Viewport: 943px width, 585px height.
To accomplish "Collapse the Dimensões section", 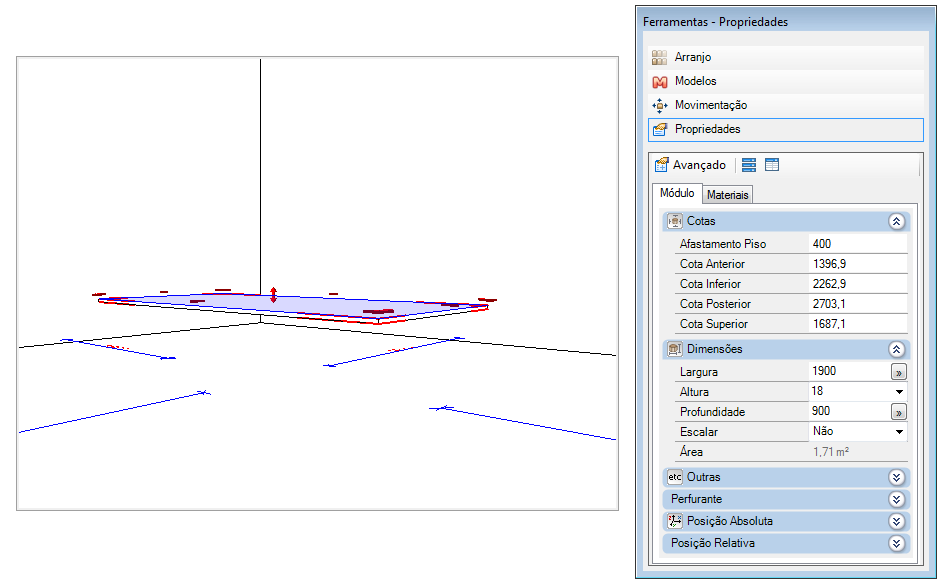I will click(x=896, y=349).
